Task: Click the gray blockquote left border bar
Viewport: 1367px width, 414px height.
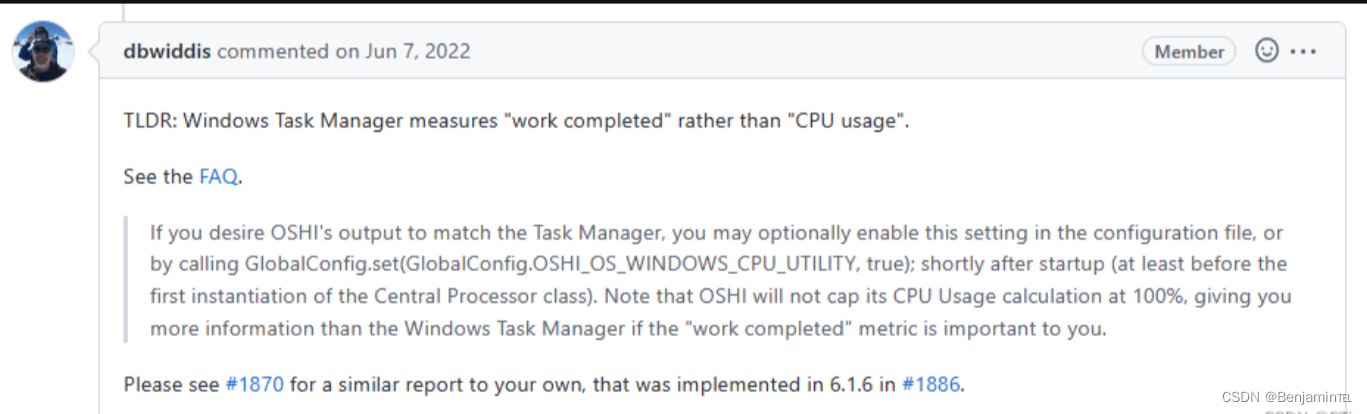Action: click(126, 281)
